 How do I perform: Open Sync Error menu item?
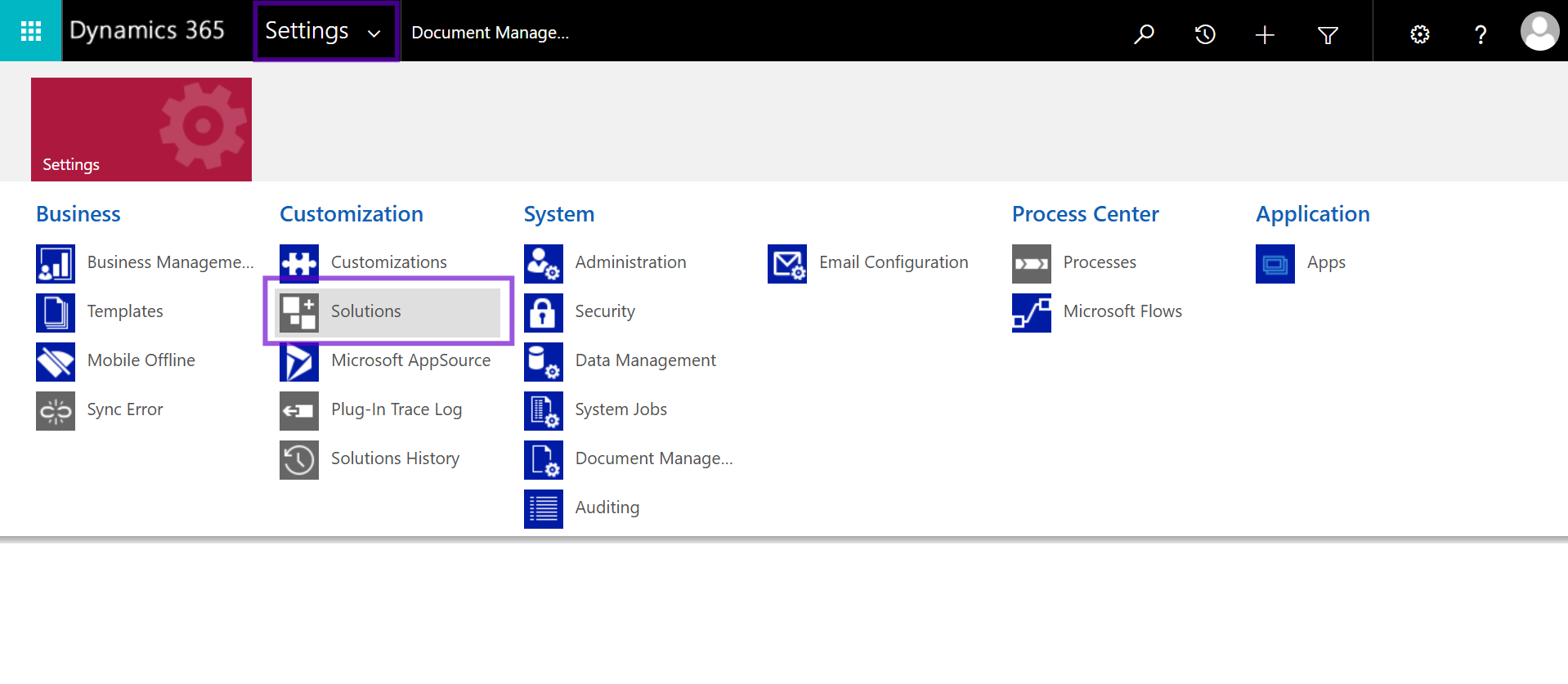125,409
